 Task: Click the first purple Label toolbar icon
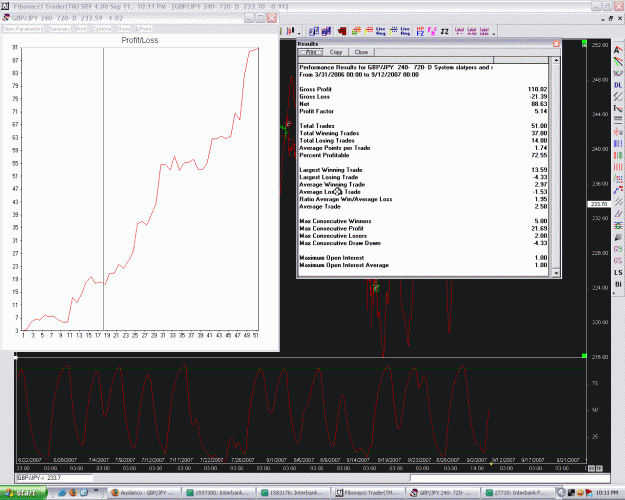tap(460, 31)
